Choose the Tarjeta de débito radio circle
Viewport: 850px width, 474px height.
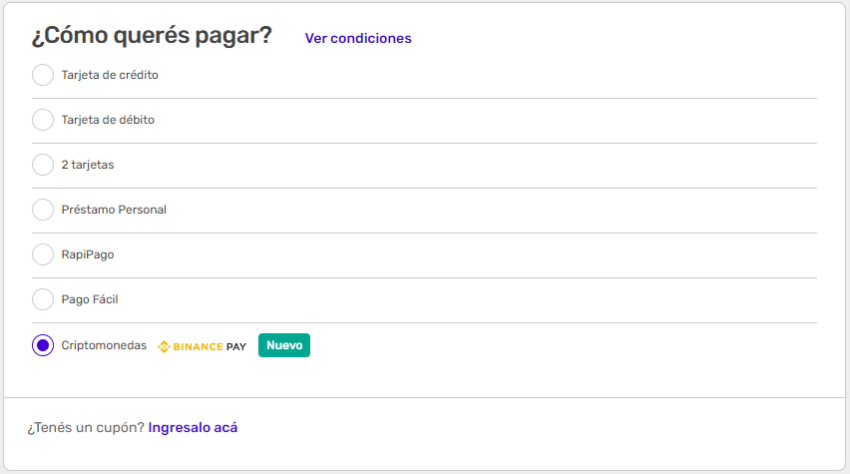[43, 120]
